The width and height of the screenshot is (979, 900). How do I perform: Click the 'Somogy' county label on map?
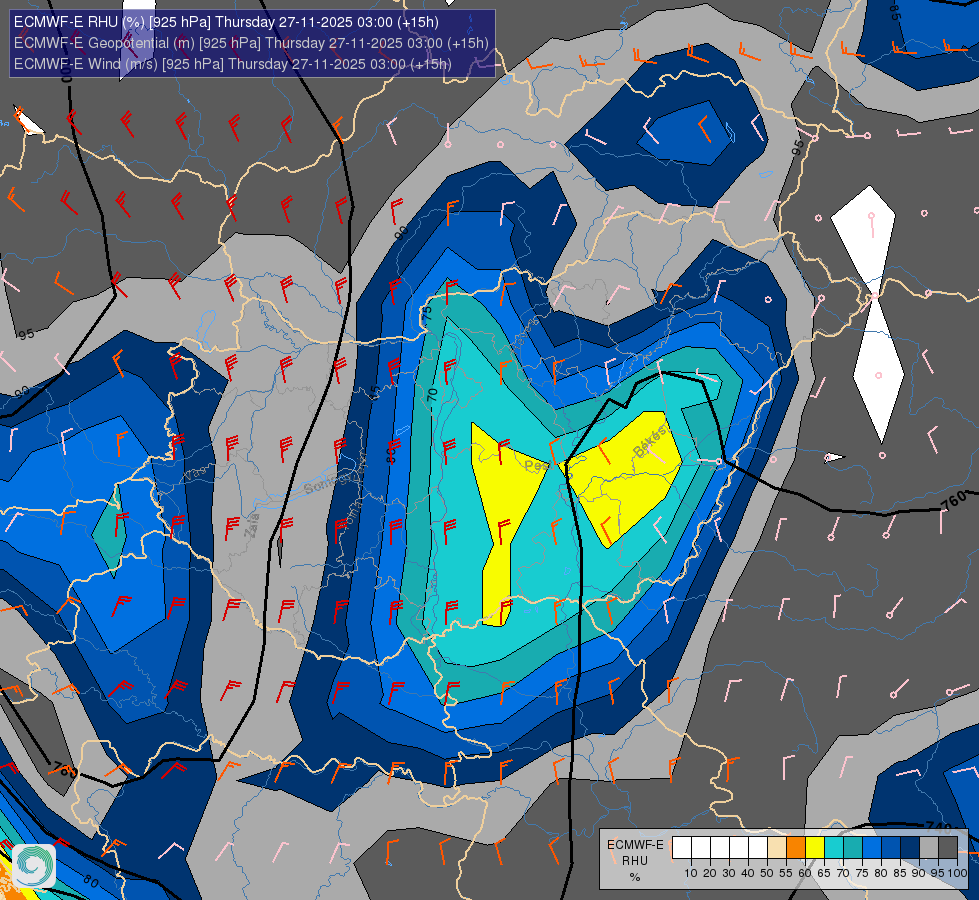(x=327, y=482)
